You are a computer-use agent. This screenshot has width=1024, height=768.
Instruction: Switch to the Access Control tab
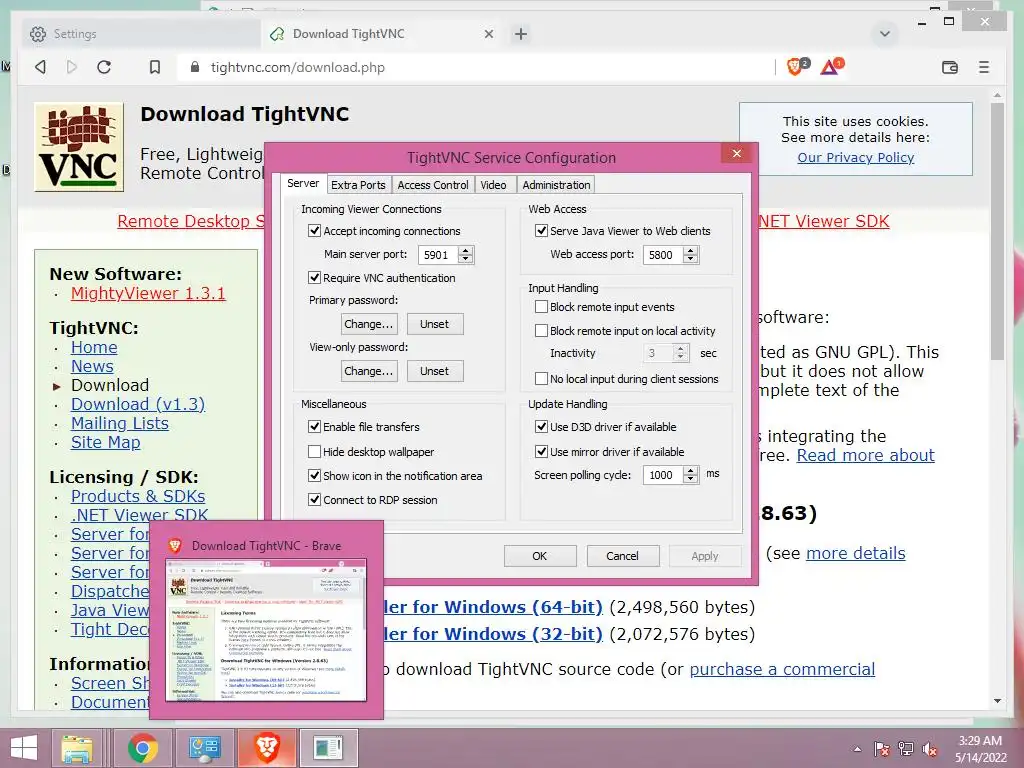coord(433,185)
